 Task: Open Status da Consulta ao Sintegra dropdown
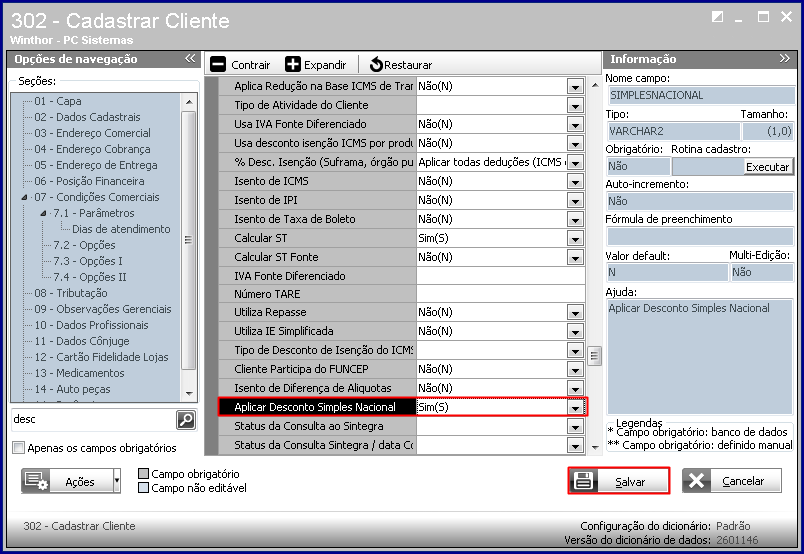tap(575, 426)
